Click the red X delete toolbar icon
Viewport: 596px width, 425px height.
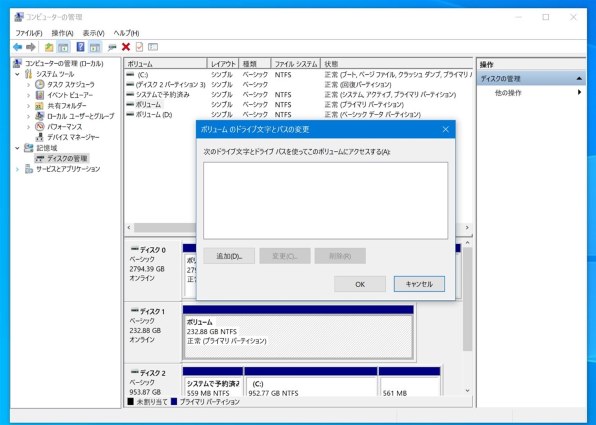coord(126,47)
